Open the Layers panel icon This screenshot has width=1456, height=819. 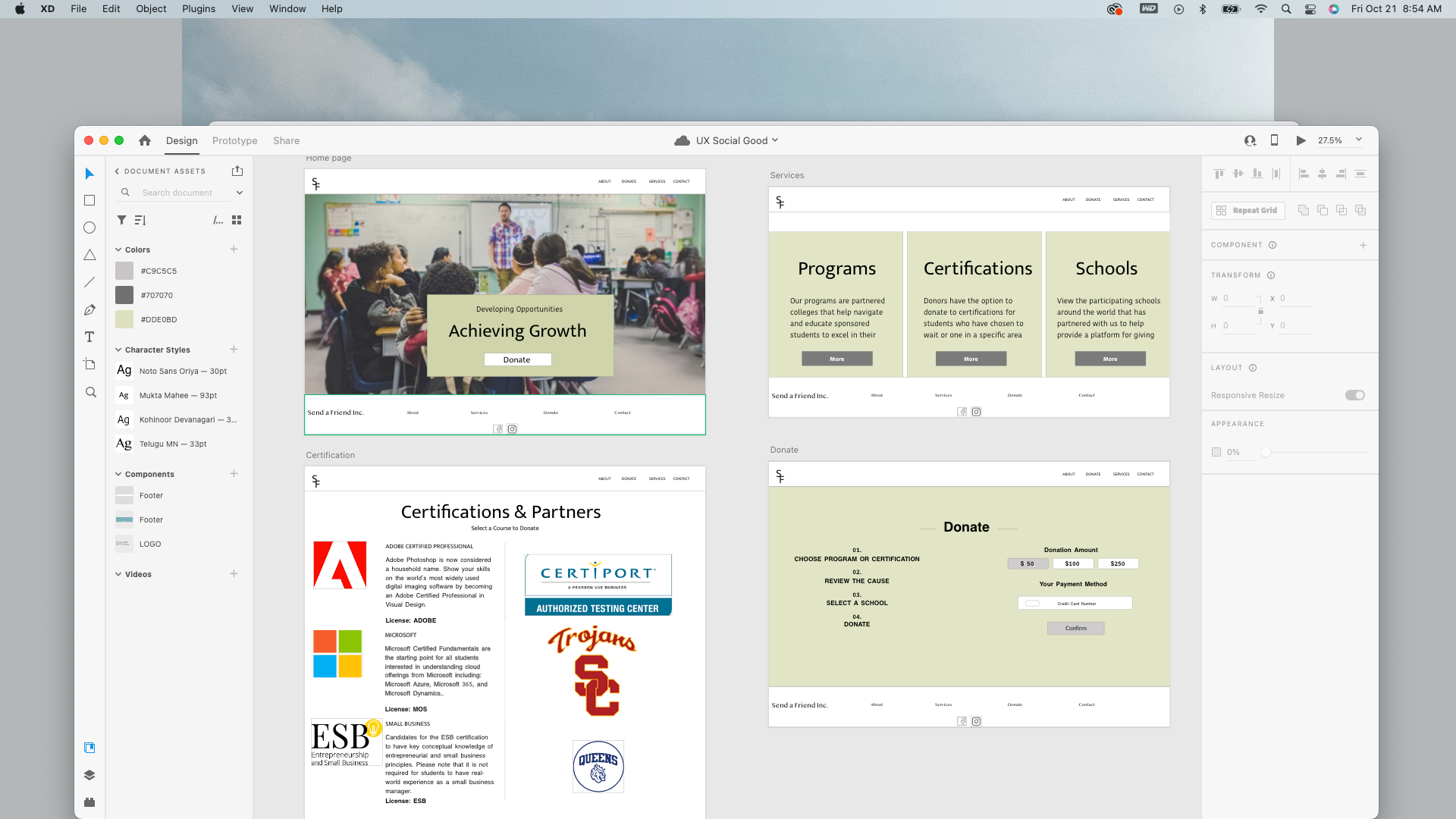[89, 775]
